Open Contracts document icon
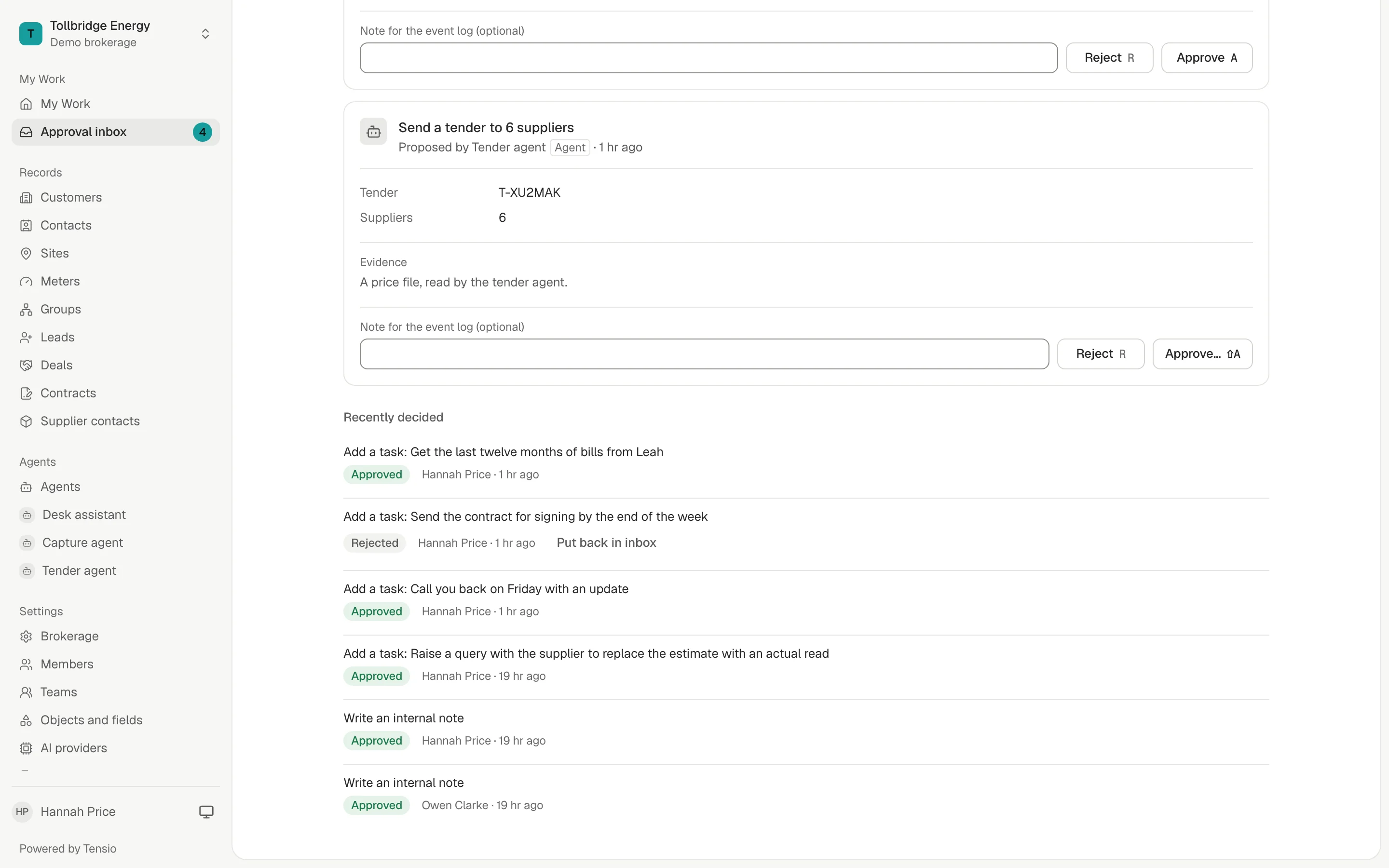1389x868 pixels. coord(26,393)
